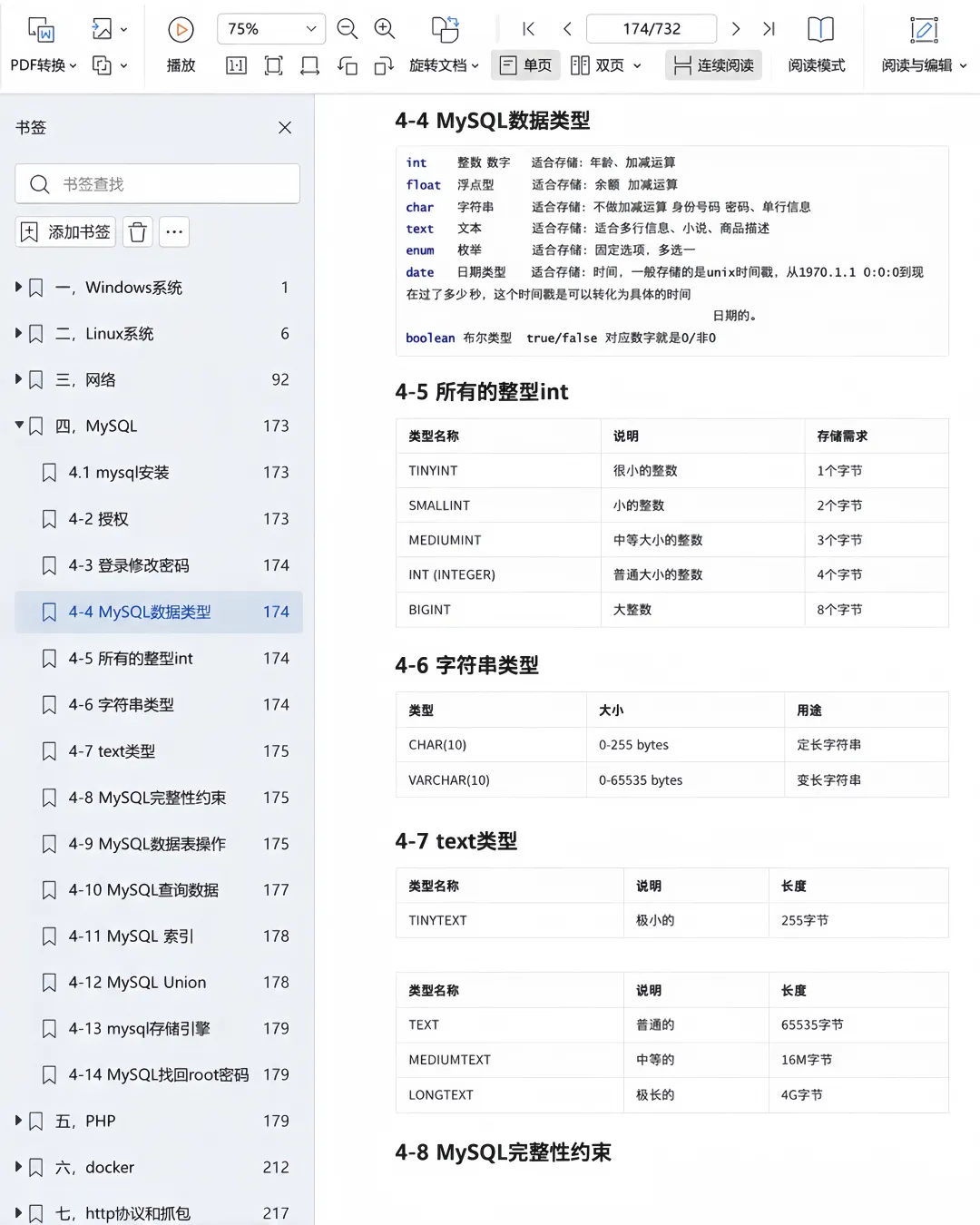
Task: Open the 双页 dropdown arrow
Action: pos(637,65)
